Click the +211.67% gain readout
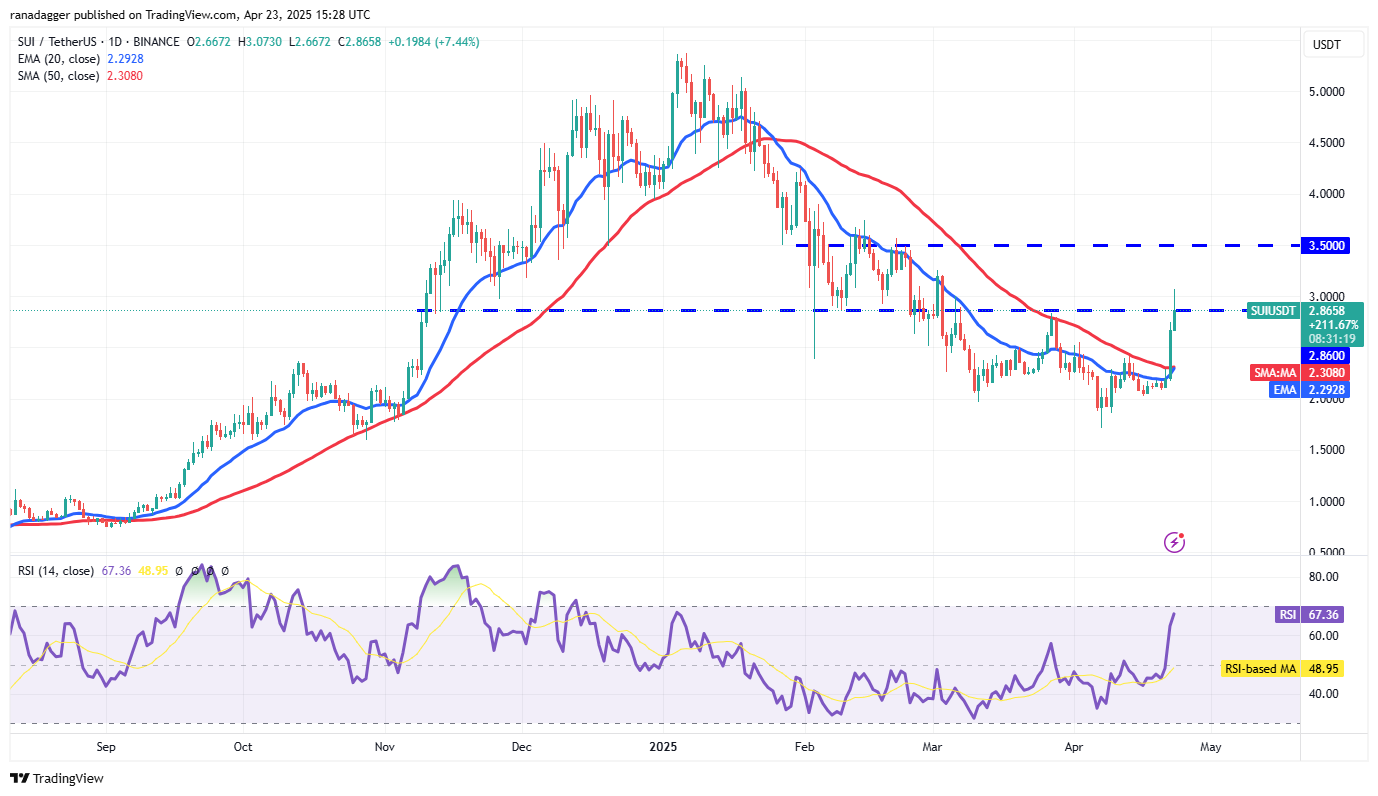This screenshot has width=1378, height=796. coord(1334,325)
